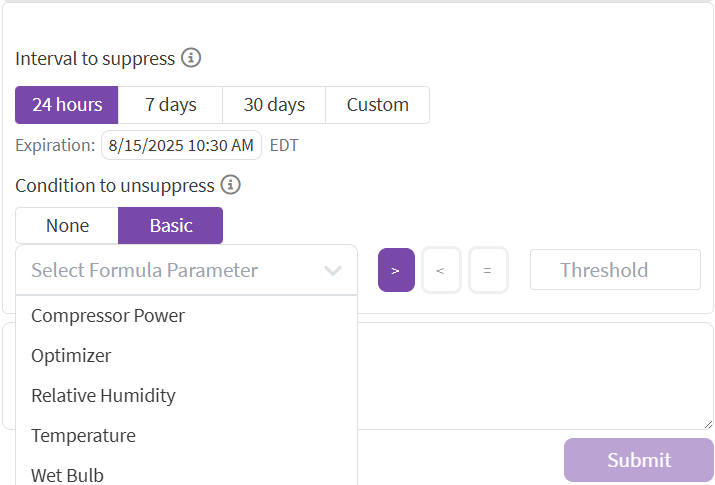The width and height of the screenshot is (715, 485).
Task: Collapse the Select Formula Parameter dropdown
Action: click(333, 270)
